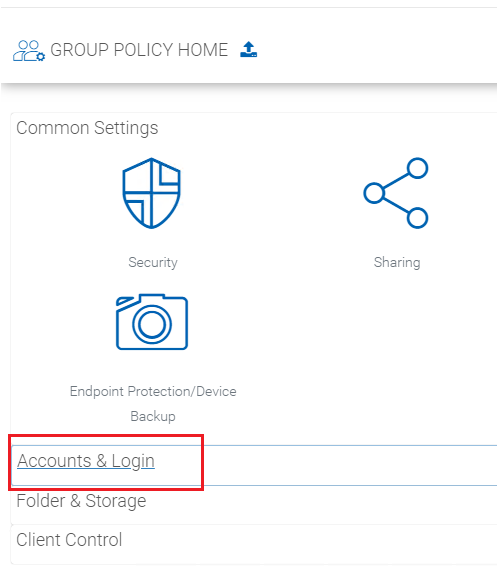Click the word Control in Client Control
Viewport: 497px width, 585px height.
[x=94, y=540]
